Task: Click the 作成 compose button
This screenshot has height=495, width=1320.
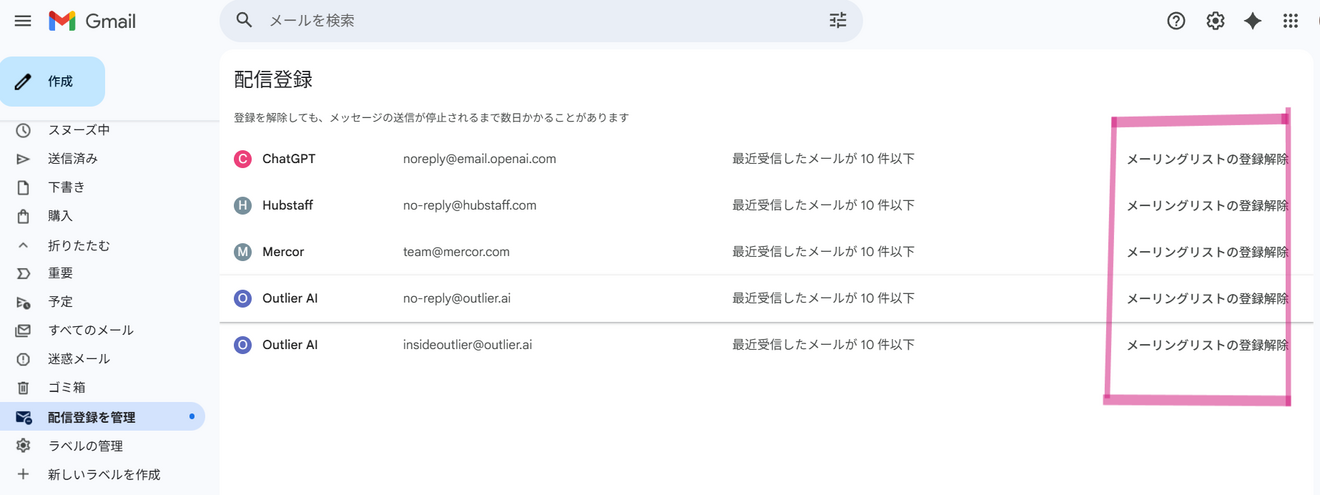Action: click(x=52, y=81)
